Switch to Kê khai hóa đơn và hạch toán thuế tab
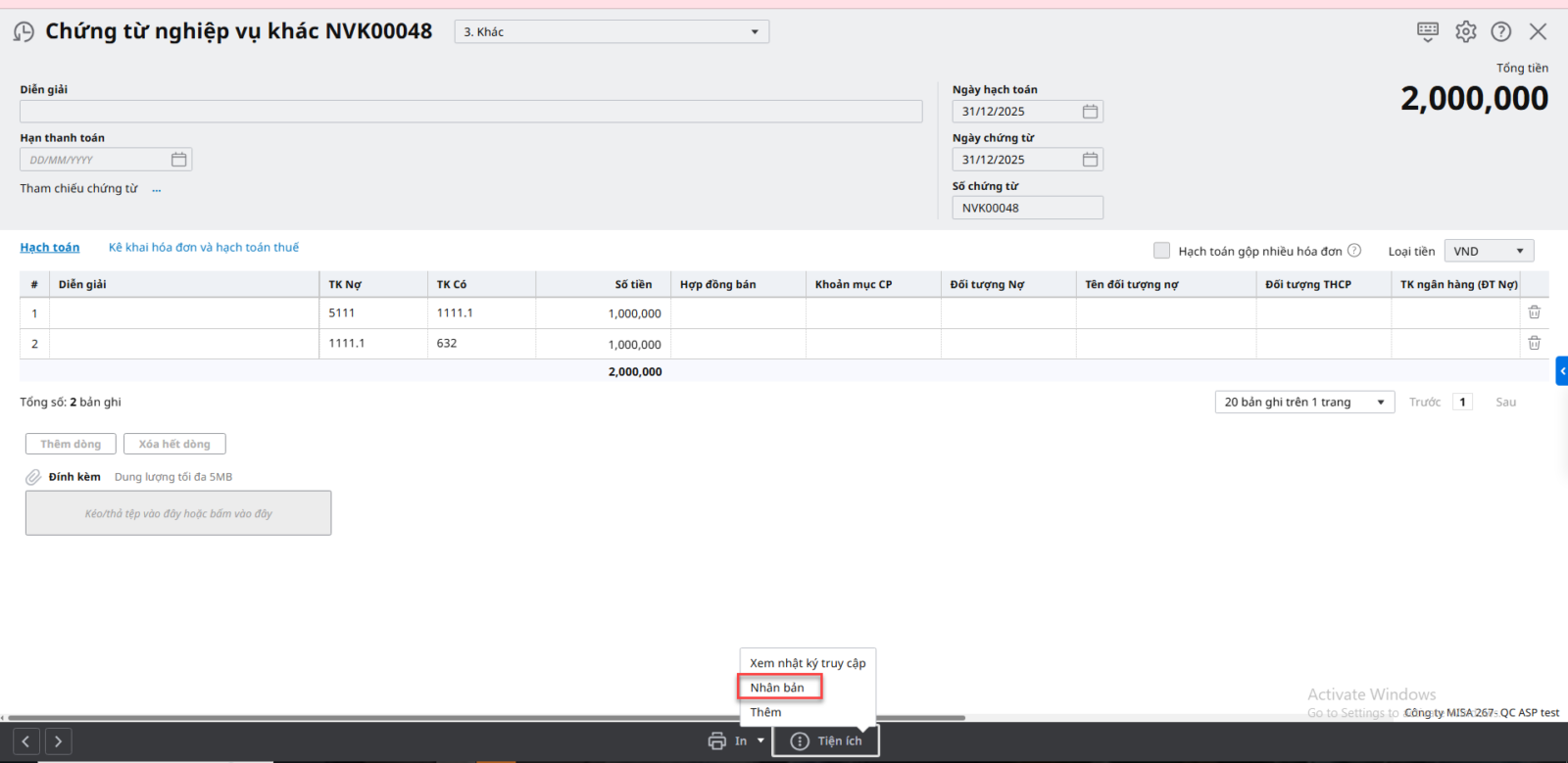Viewport: 1568px width, 763px height. [x=203, y=248]
